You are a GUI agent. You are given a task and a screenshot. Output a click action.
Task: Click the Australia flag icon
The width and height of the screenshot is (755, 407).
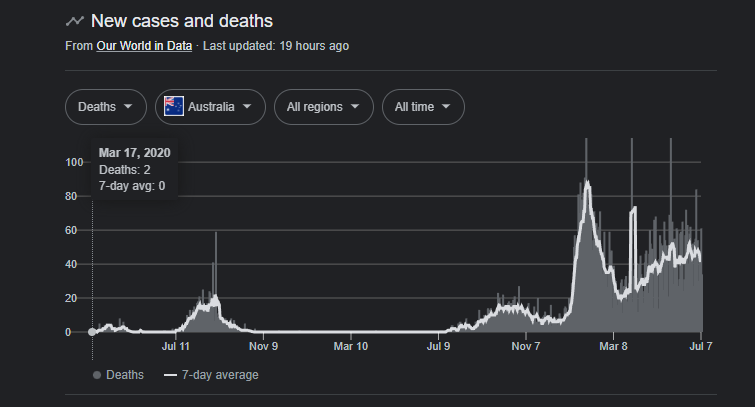click(175, 106)
